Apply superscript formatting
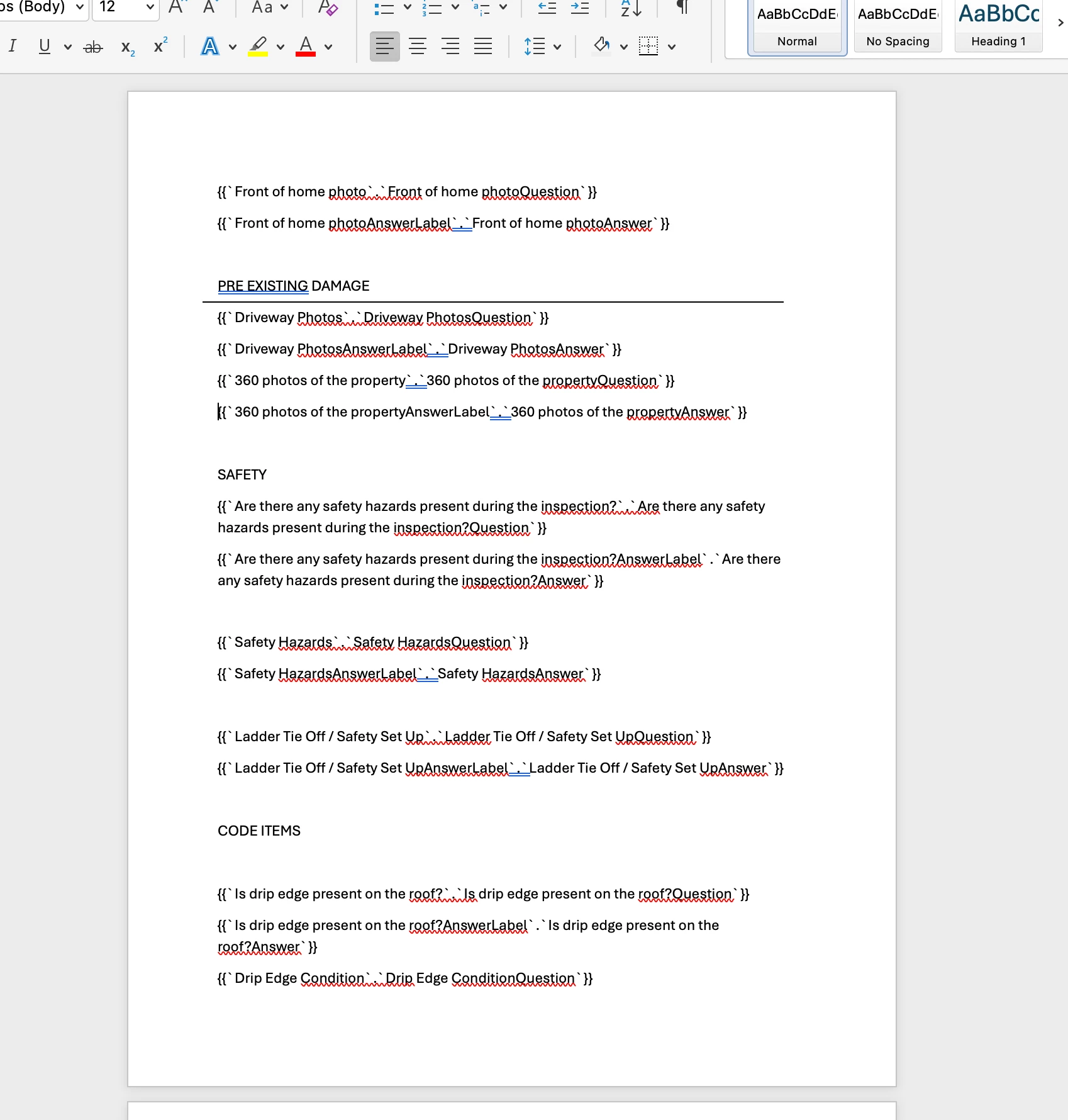 click(x=160, y=46)
